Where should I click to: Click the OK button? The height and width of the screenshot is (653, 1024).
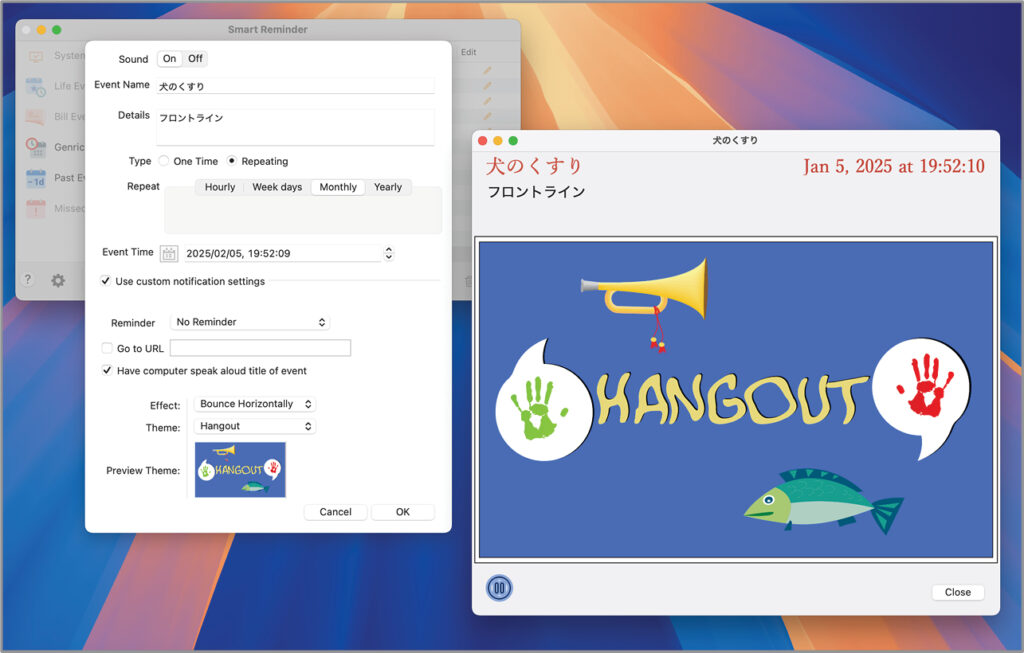403,512
